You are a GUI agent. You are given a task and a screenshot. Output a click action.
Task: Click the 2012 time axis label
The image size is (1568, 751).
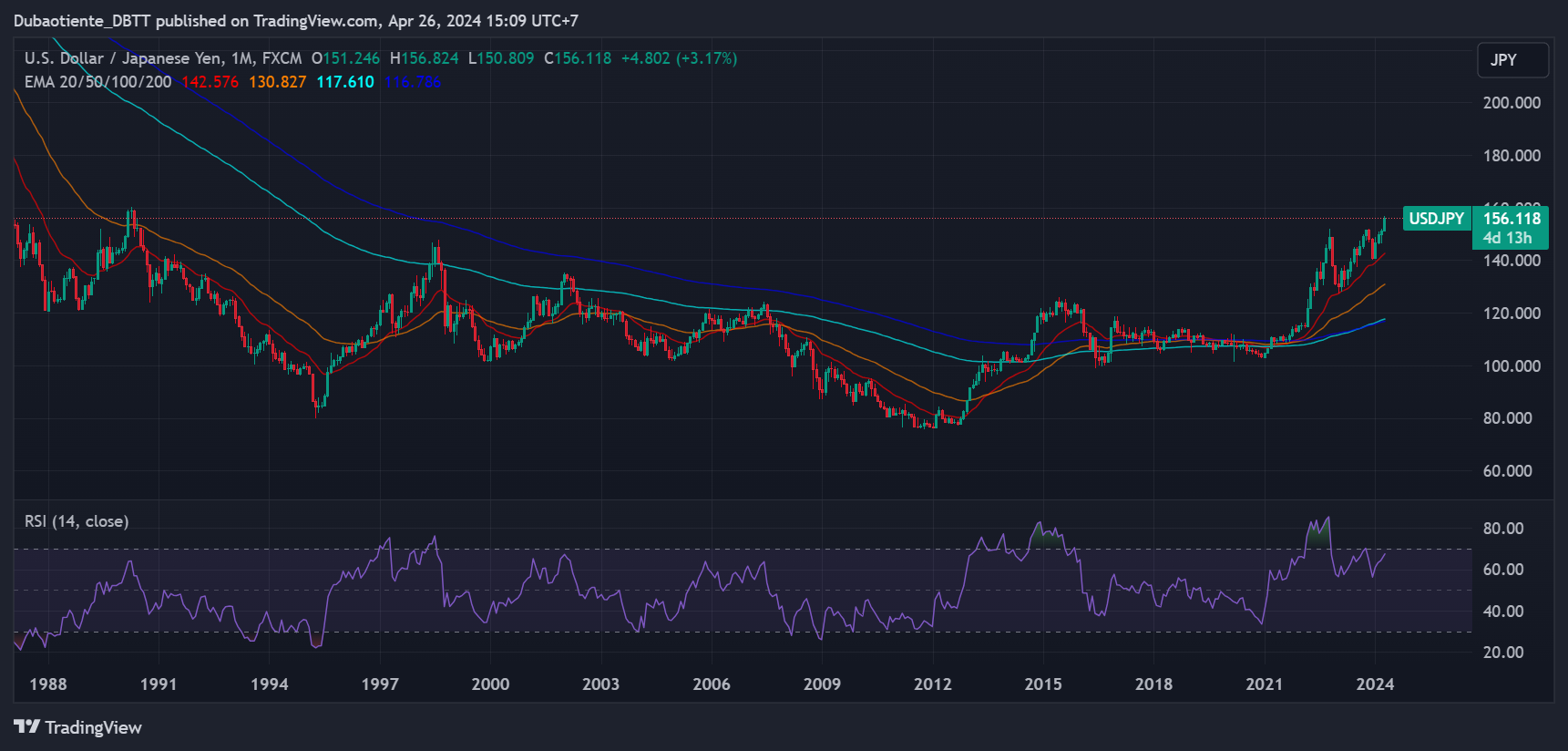pyautogui.click(x=933, y=684)
